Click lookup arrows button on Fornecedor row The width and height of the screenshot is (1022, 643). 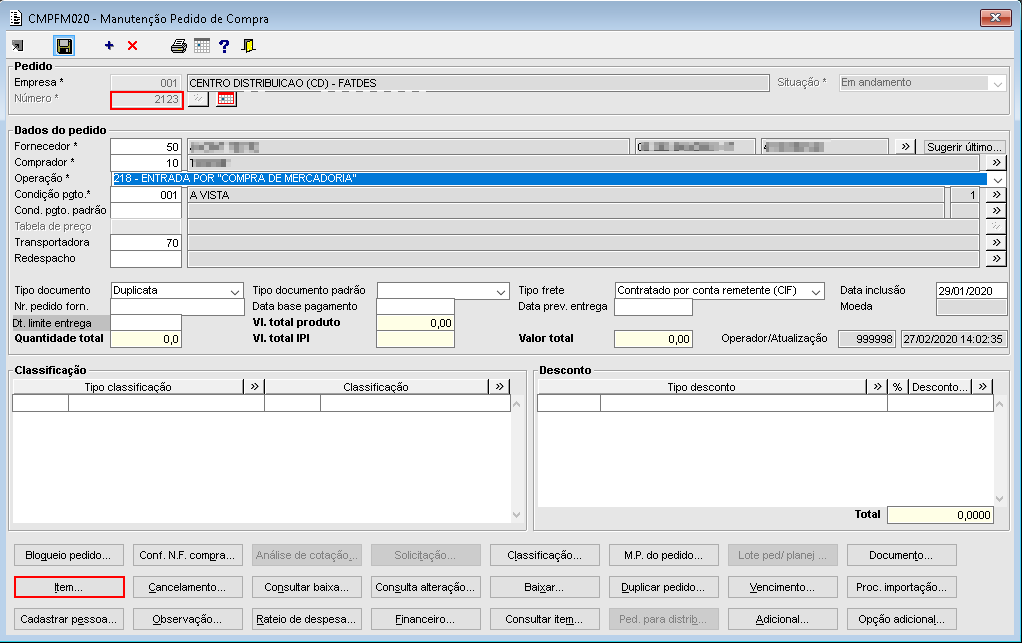[905, 147]
